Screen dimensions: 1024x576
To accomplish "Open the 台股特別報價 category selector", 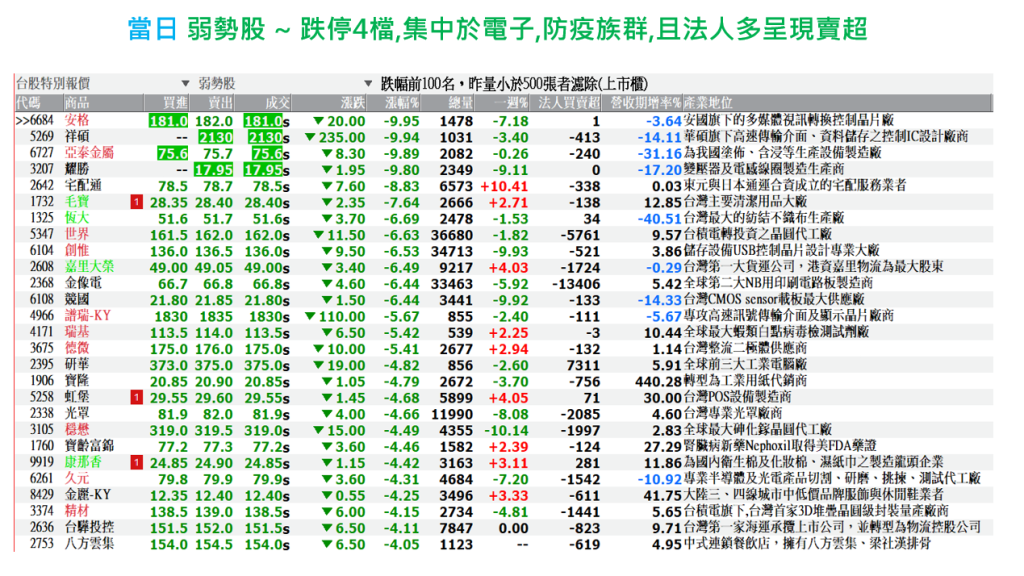I will pyautogui.click(x=95, y=83).
